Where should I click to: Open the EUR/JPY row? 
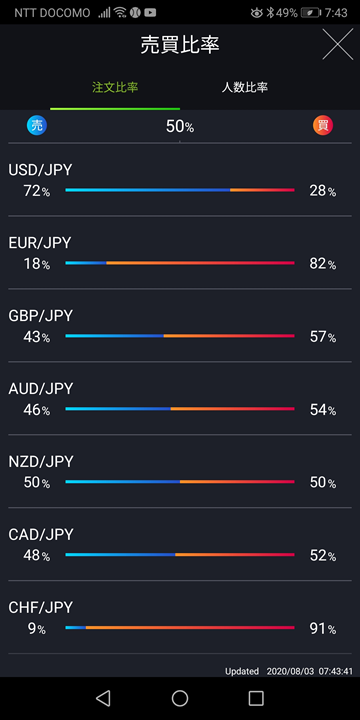180,253
